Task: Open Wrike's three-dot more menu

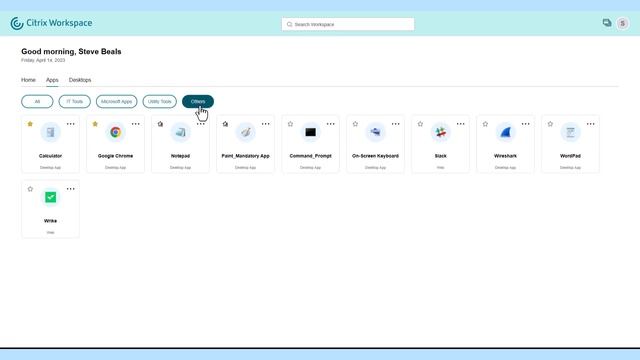Action: click(71, 189)
